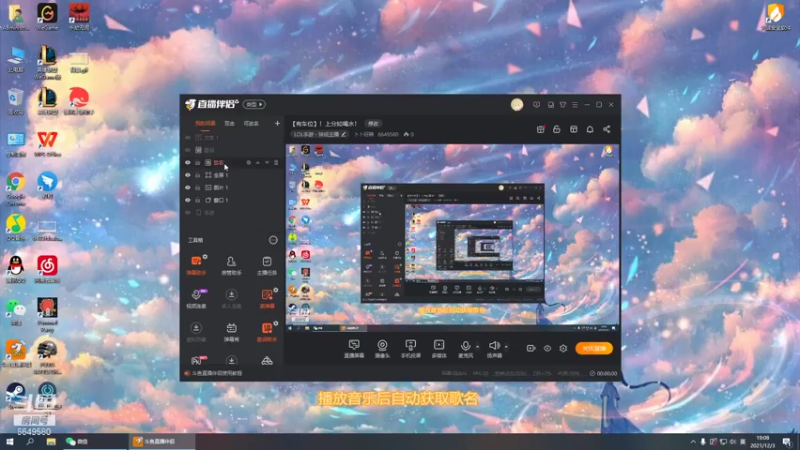Screen dimensions: 800x450
Task: Click the padlock icon in header toolbar
Action: 557,129
